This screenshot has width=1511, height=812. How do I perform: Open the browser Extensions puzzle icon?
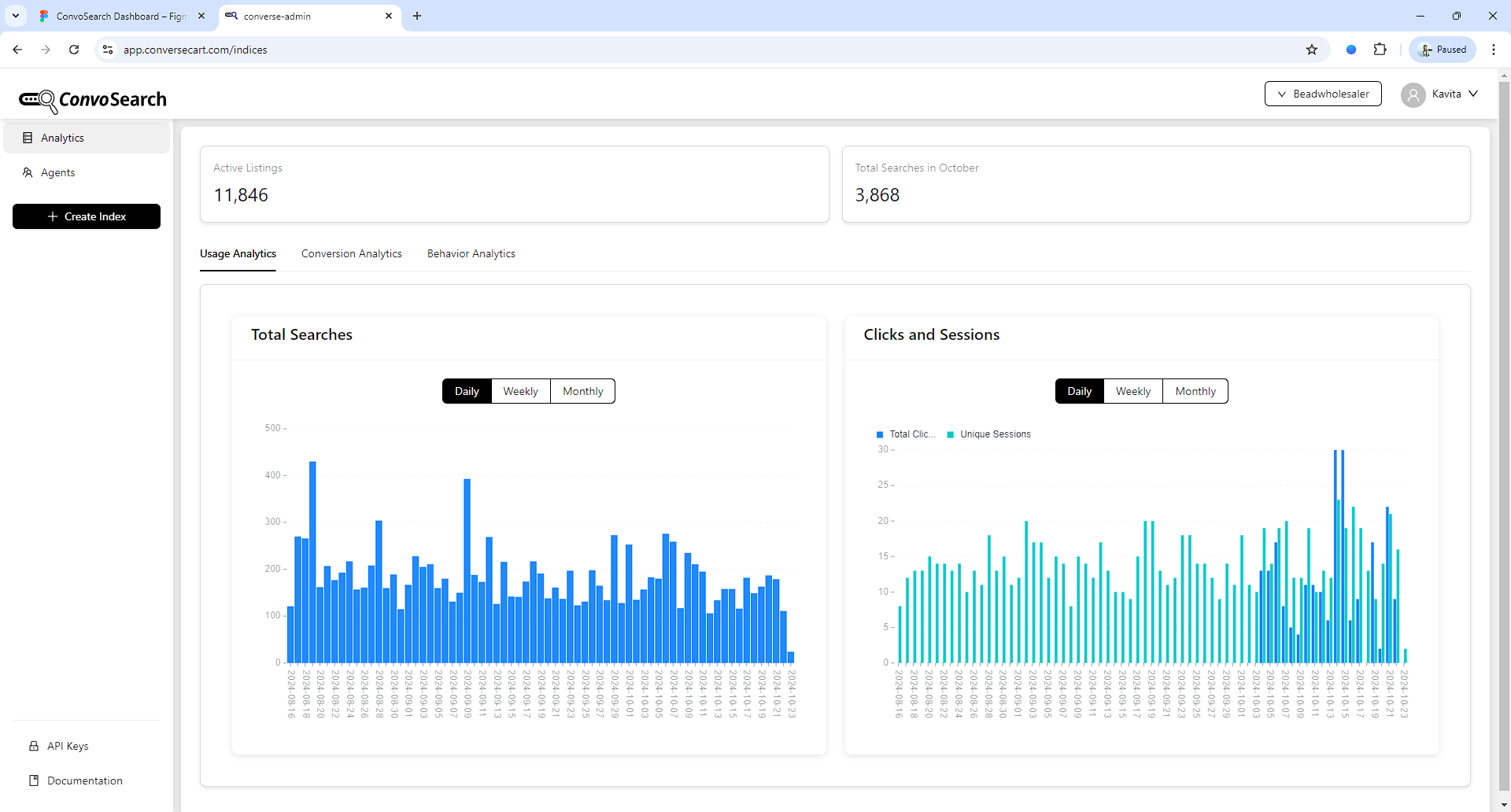1380,50
